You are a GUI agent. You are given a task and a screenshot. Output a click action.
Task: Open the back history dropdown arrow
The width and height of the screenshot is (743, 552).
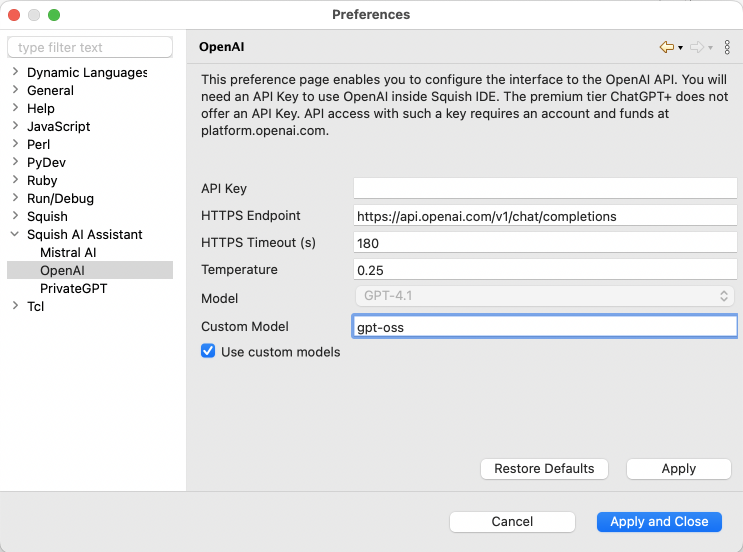pyautogui.click(x=680, y=48)
